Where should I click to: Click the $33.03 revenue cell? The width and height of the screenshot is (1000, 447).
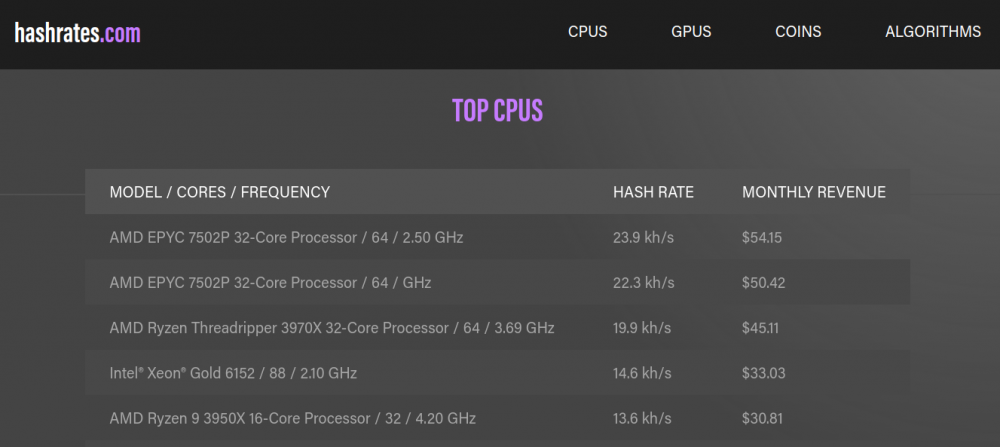click(x=764, y=373)
